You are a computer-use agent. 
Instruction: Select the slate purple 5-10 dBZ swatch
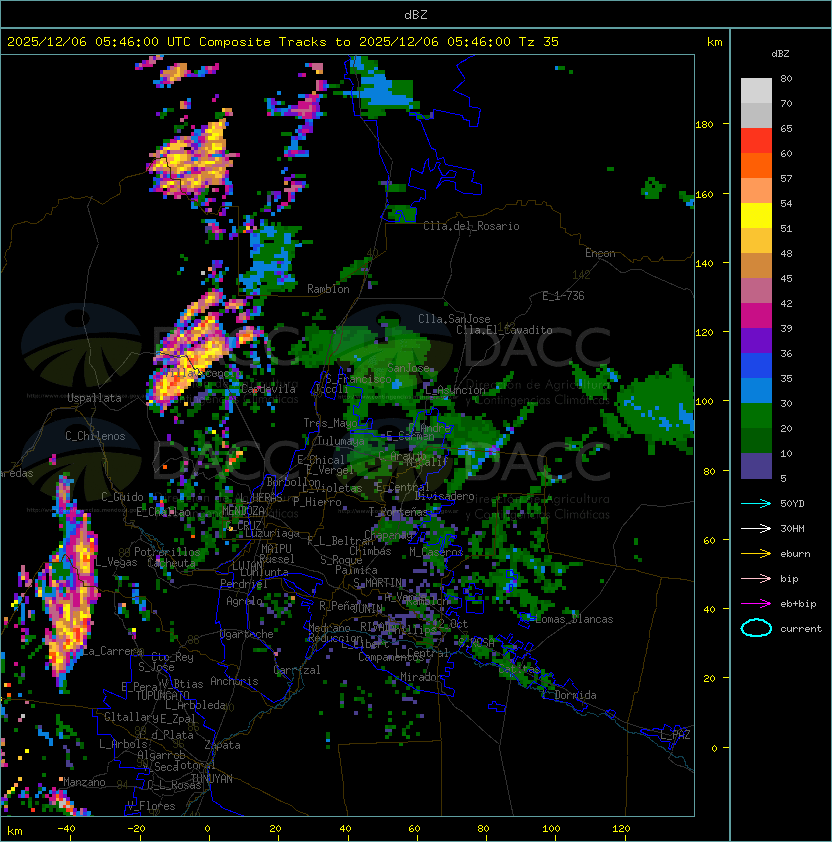tap(756, 466)
